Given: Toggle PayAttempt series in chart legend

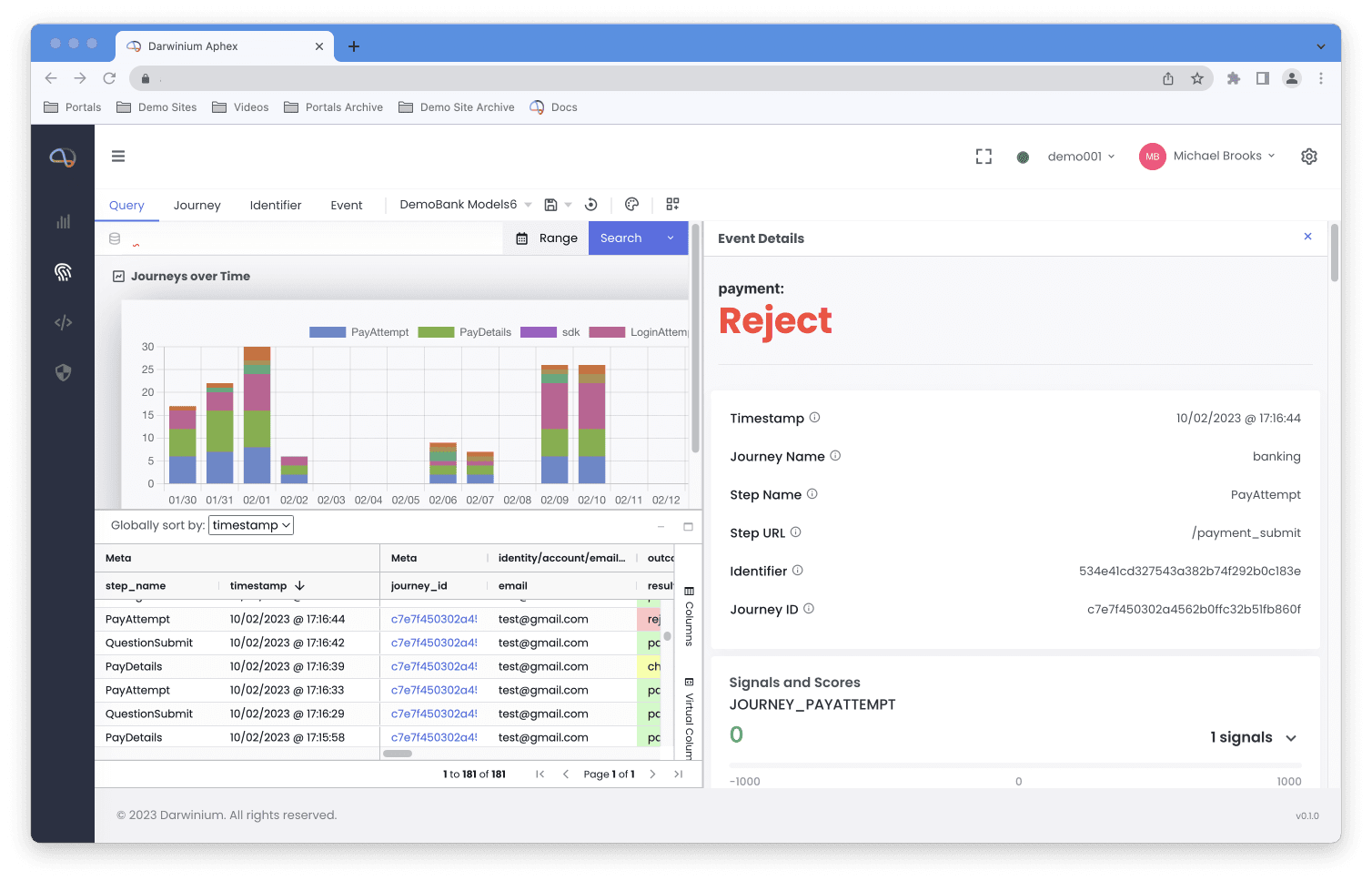Looking at the screenshot, I should (x=359, y=332).
